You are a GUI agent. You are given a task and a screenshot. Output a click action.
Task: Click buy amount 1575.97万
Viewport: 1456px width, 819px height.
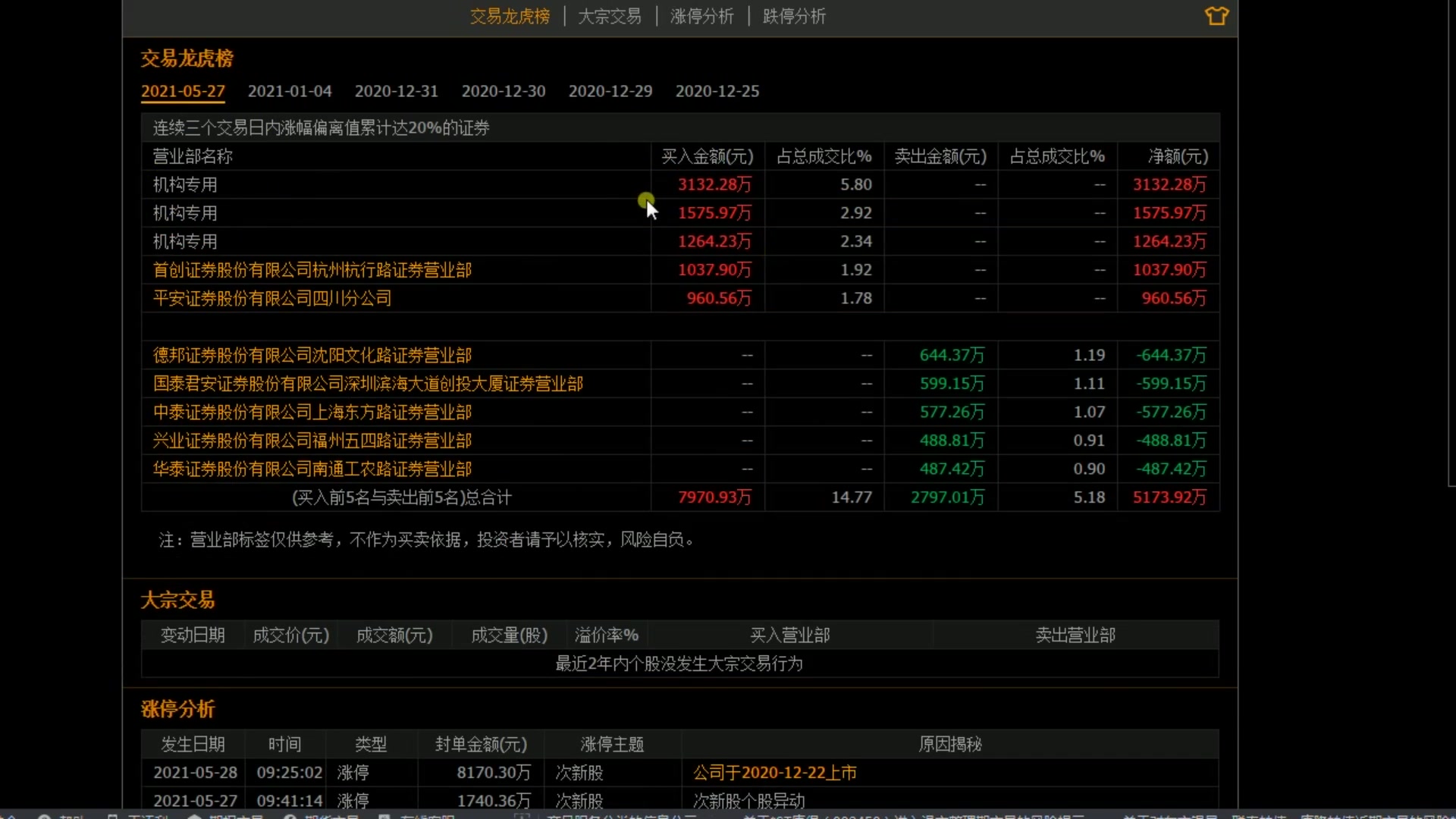714,213
